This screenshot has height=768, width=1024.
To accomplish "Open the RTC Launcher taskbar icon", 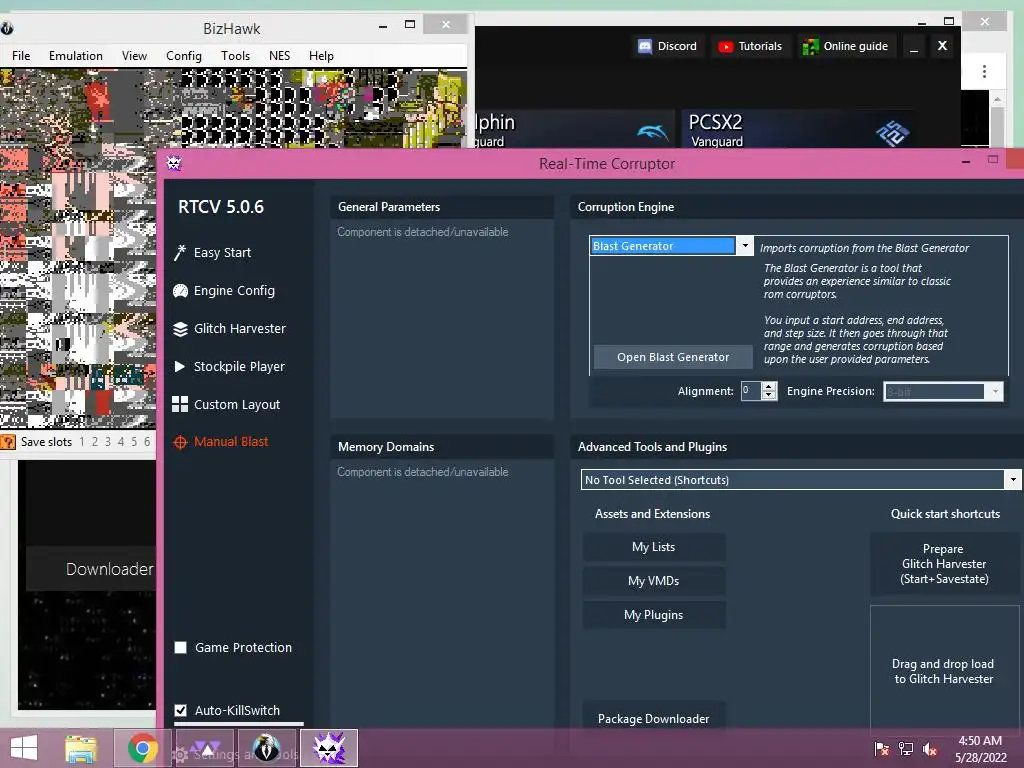I will 205,748.
